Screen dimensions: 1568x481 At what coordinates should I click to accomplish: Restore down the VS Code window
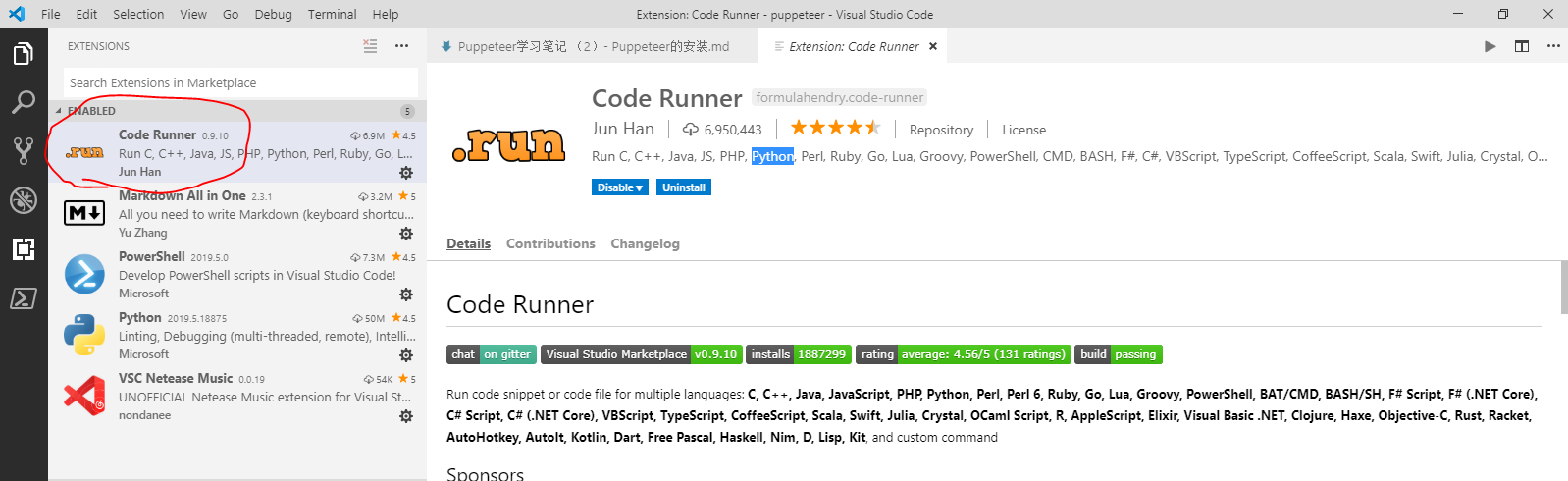pos(1503,14)
